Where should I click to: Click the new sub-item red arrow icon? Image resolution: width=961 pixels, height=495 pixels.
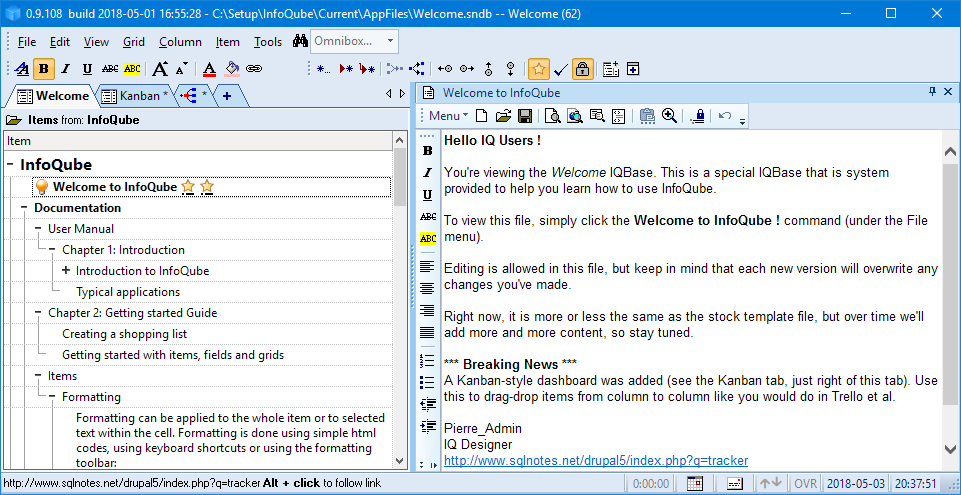pos(367,69)
